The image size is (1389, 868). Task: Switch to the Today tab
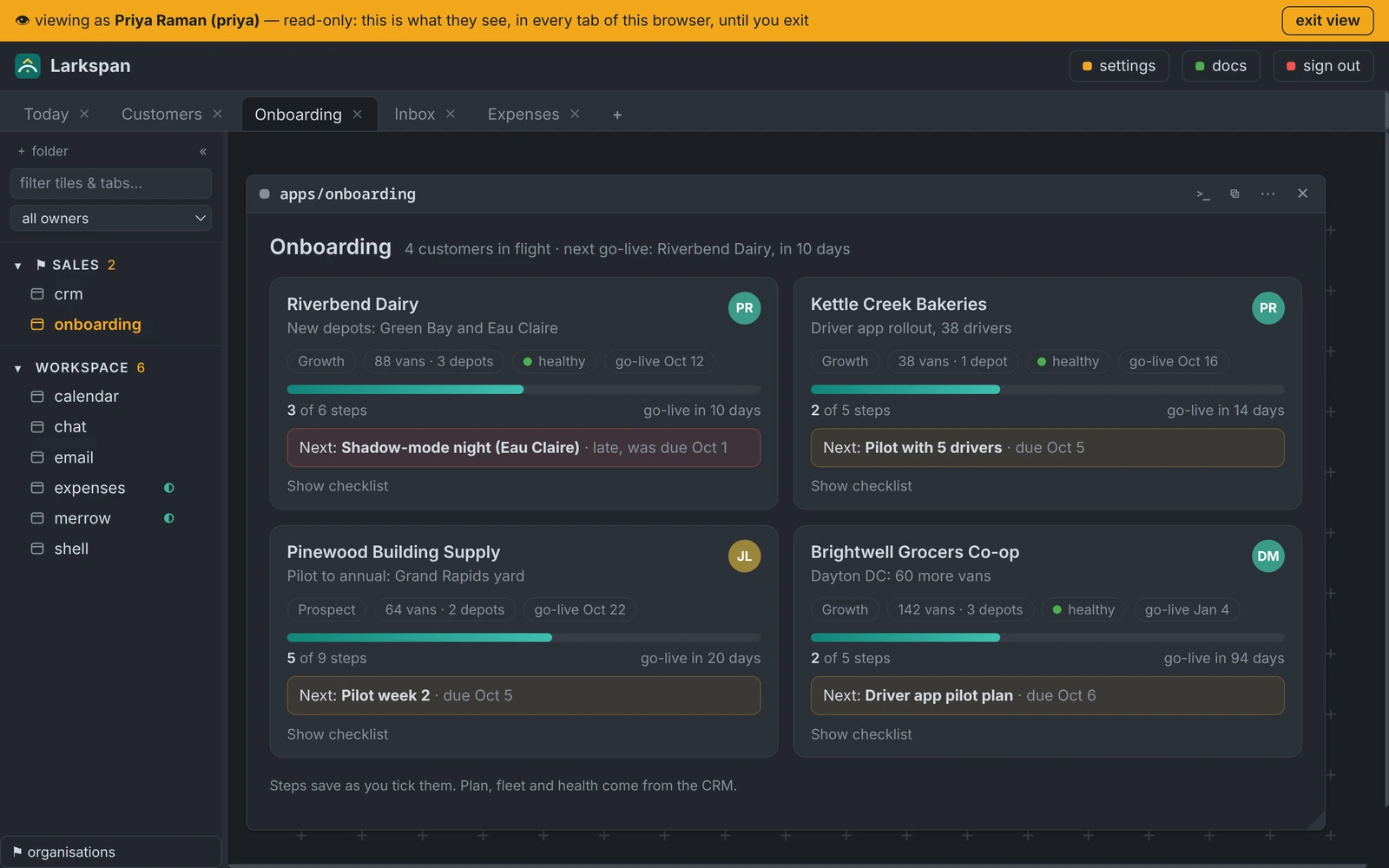(46, 115)
